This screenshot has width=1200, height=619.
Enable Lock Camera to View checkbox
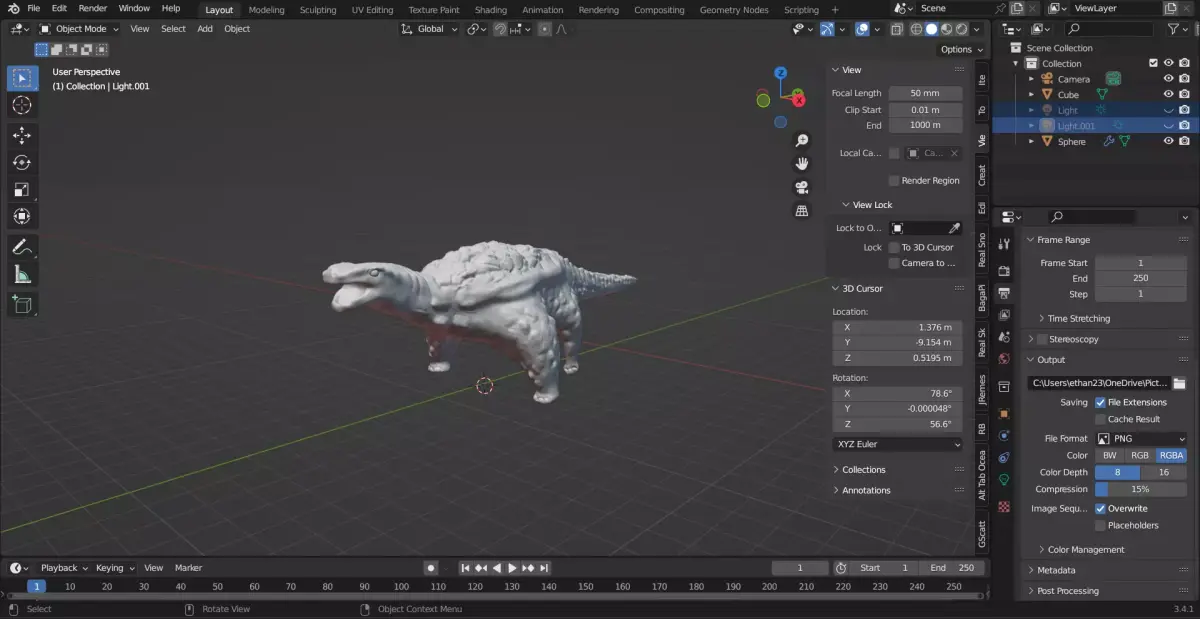point(894,263)
